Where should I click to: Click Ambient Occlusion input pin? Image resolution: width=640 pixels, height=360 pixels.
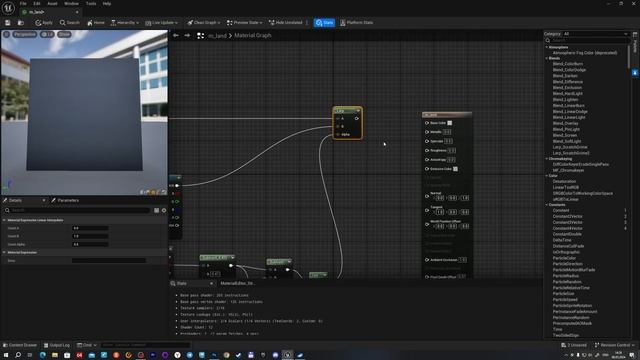click(x=427, y=260)
